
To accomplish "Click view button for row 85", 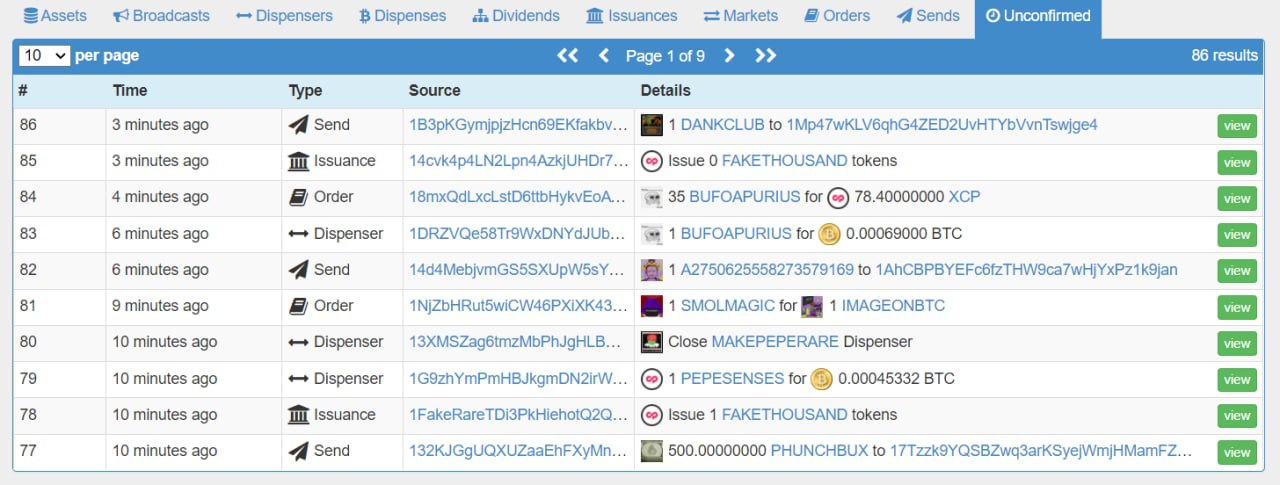I will (x=1237, y=162).
